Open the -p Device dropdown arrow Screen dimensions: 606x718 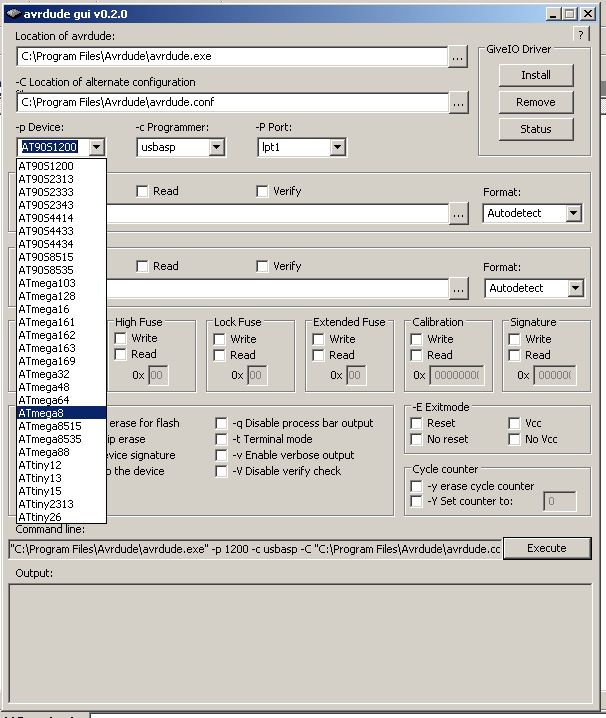pyautogui.click(x=97, y=147)
